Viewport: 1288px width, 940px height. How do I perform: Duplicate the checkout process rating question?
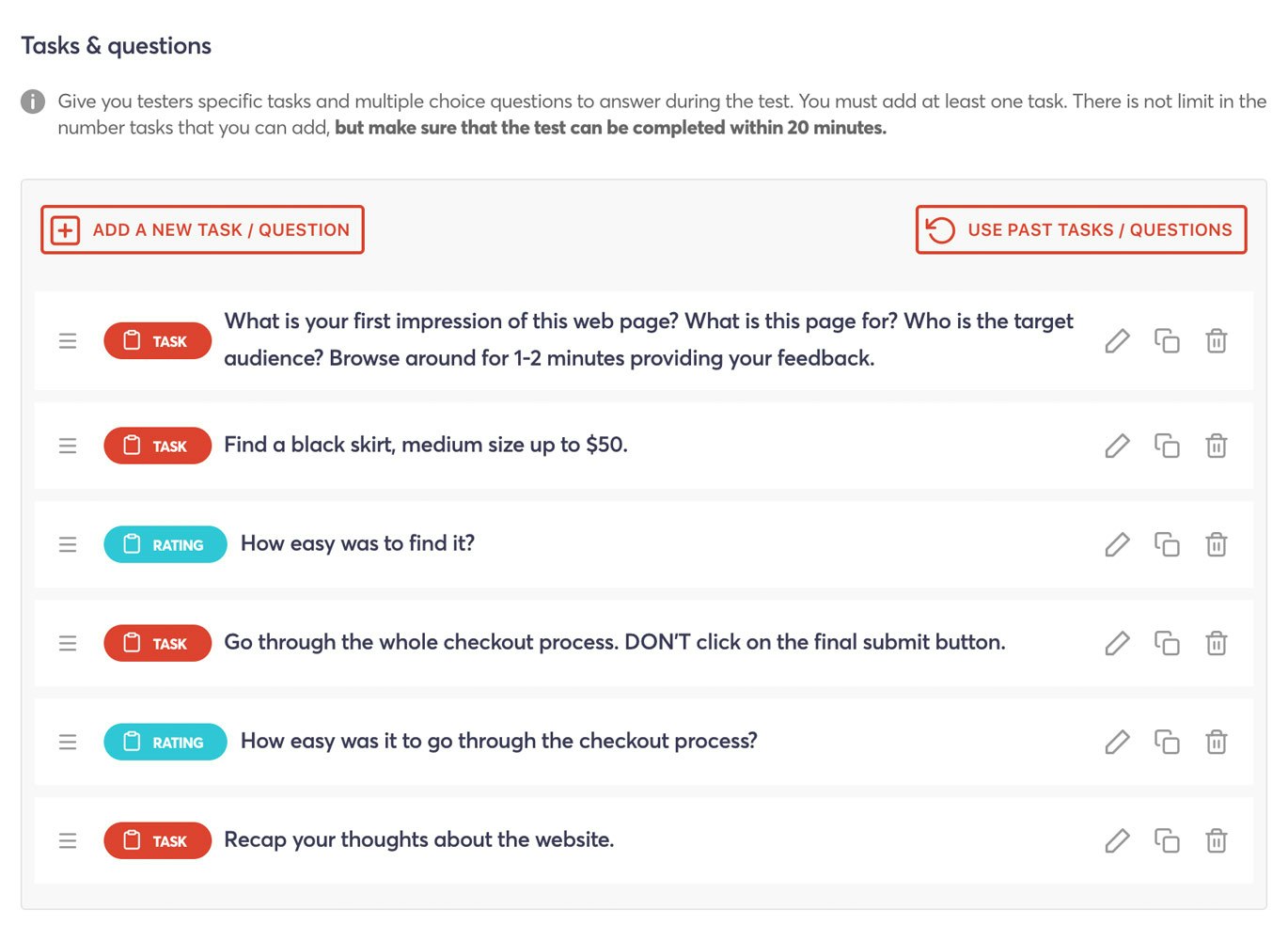point(1167,742)
